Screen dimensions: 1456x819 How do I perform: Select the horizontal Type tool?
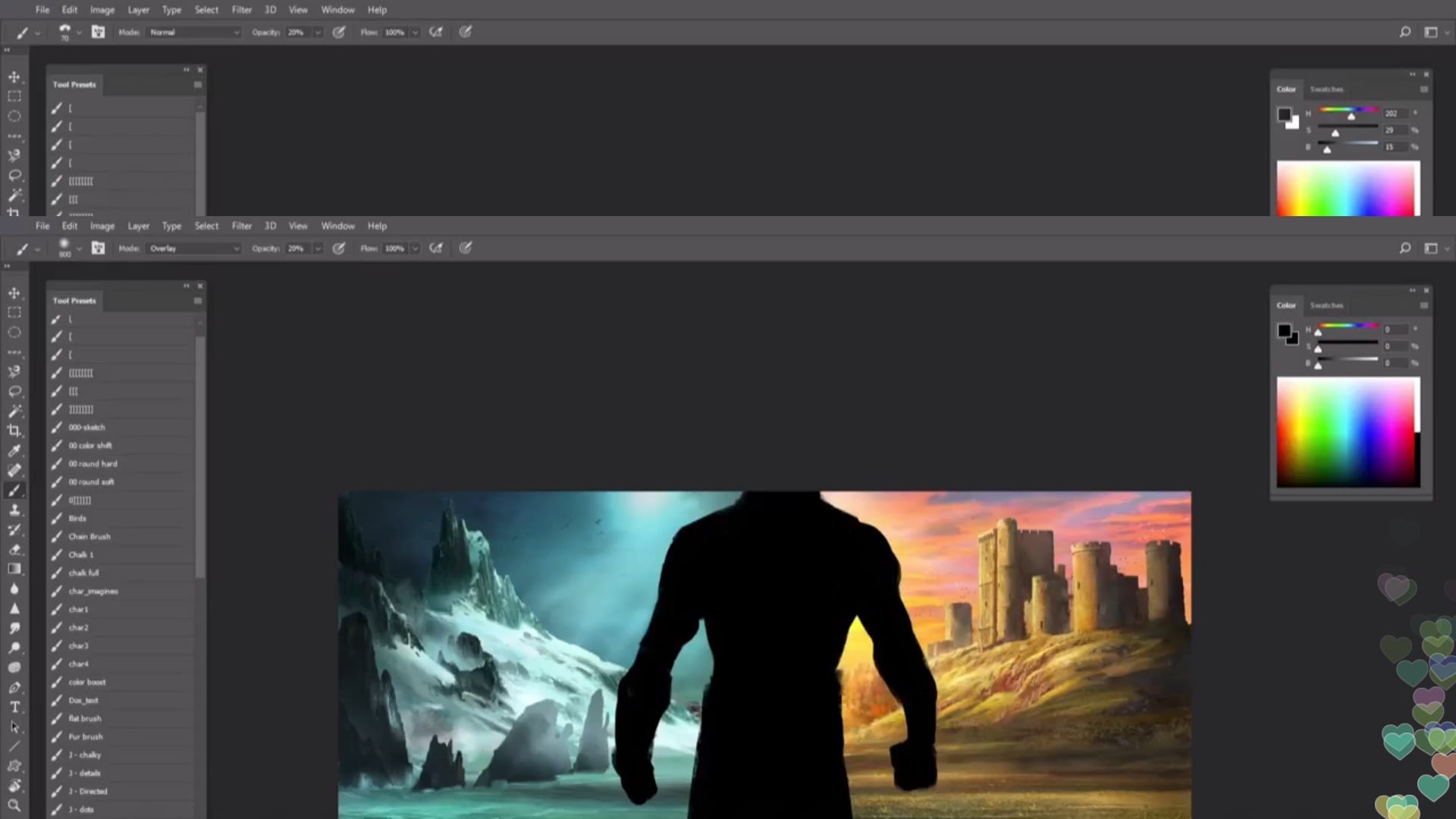click(14, 707)
